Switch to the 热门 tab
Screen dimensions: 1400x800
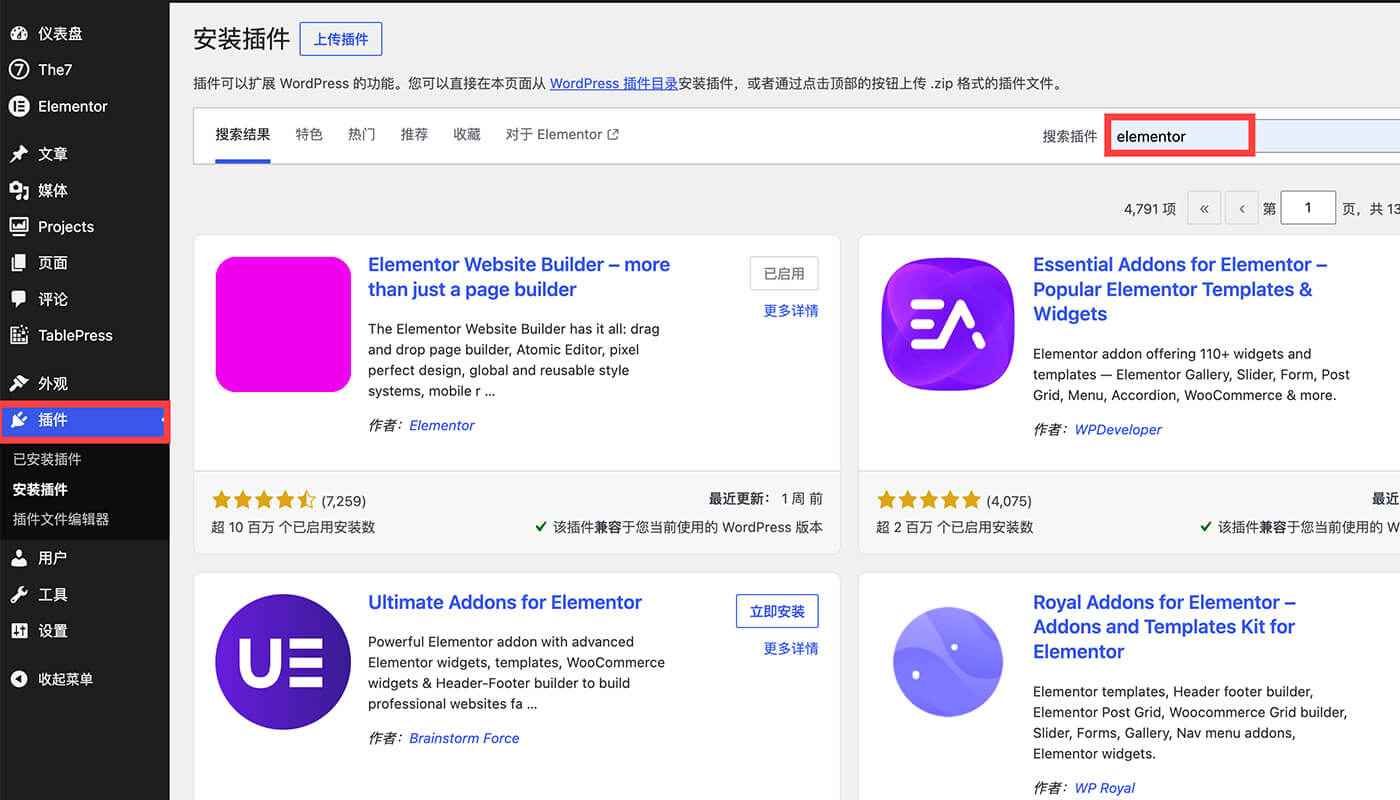tap(362, 135)
